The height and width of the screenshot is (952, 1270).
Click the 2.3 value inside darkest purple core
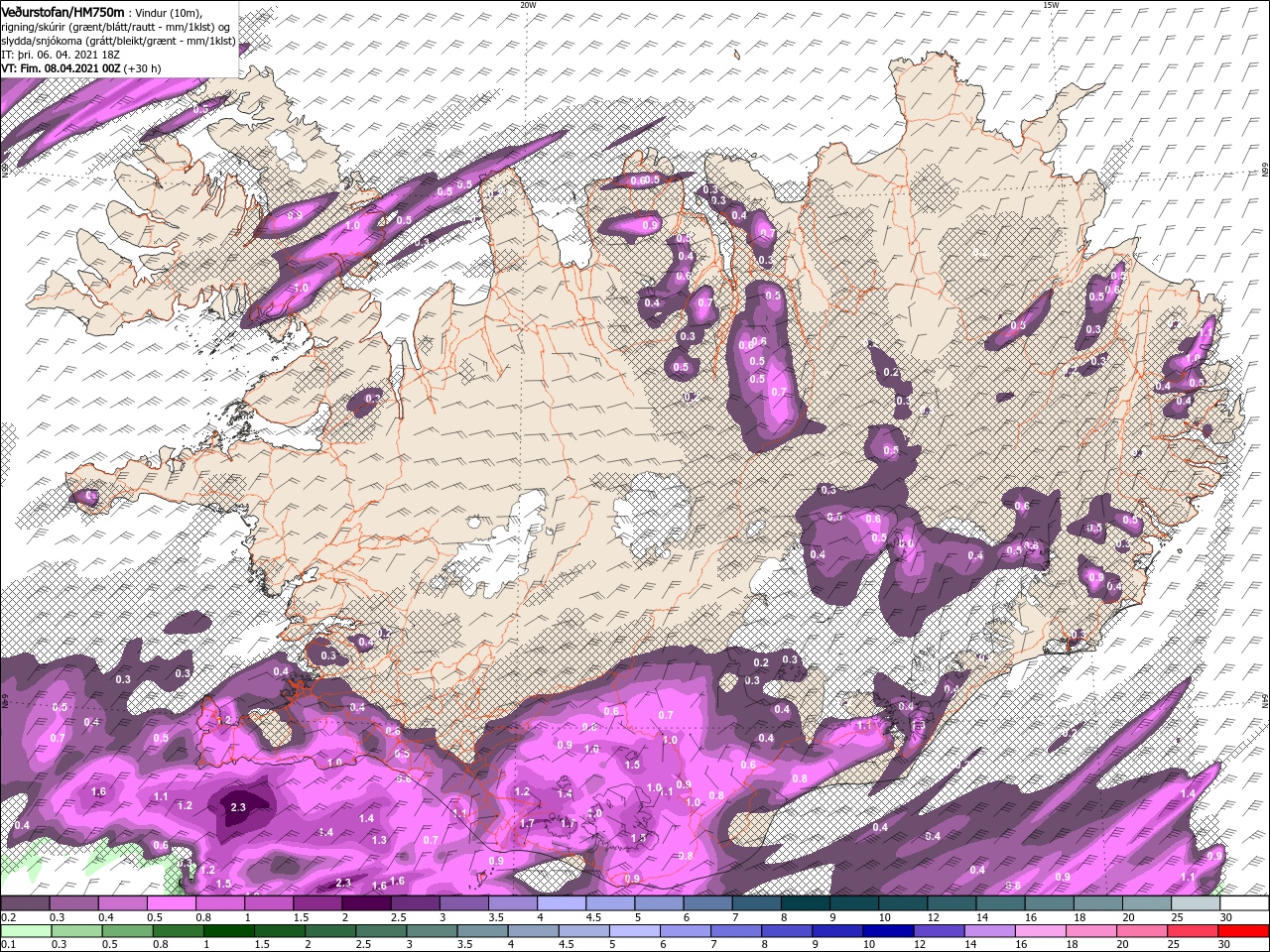[237, 807]
